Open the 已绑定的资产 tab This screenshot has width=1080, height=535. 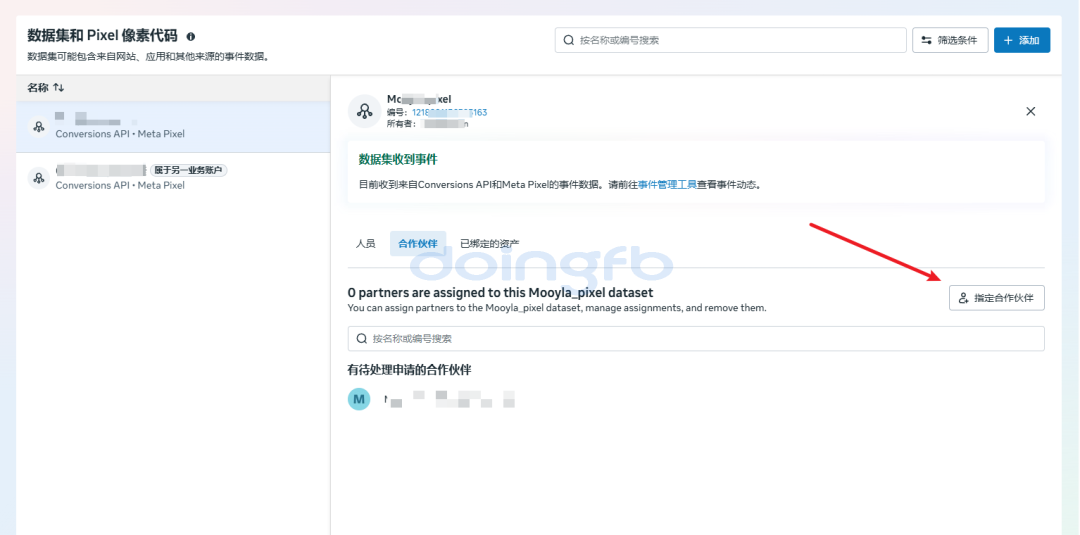(489, 243)
